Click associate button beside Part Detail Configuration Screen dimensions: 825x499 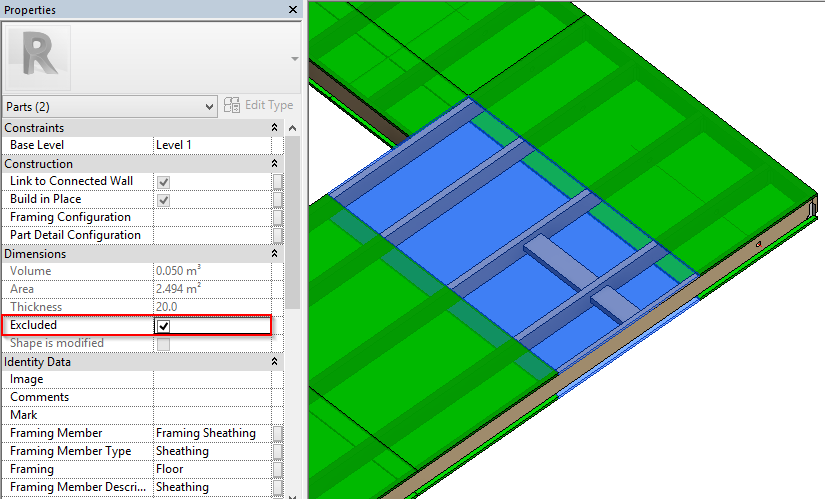pos(278,236)
